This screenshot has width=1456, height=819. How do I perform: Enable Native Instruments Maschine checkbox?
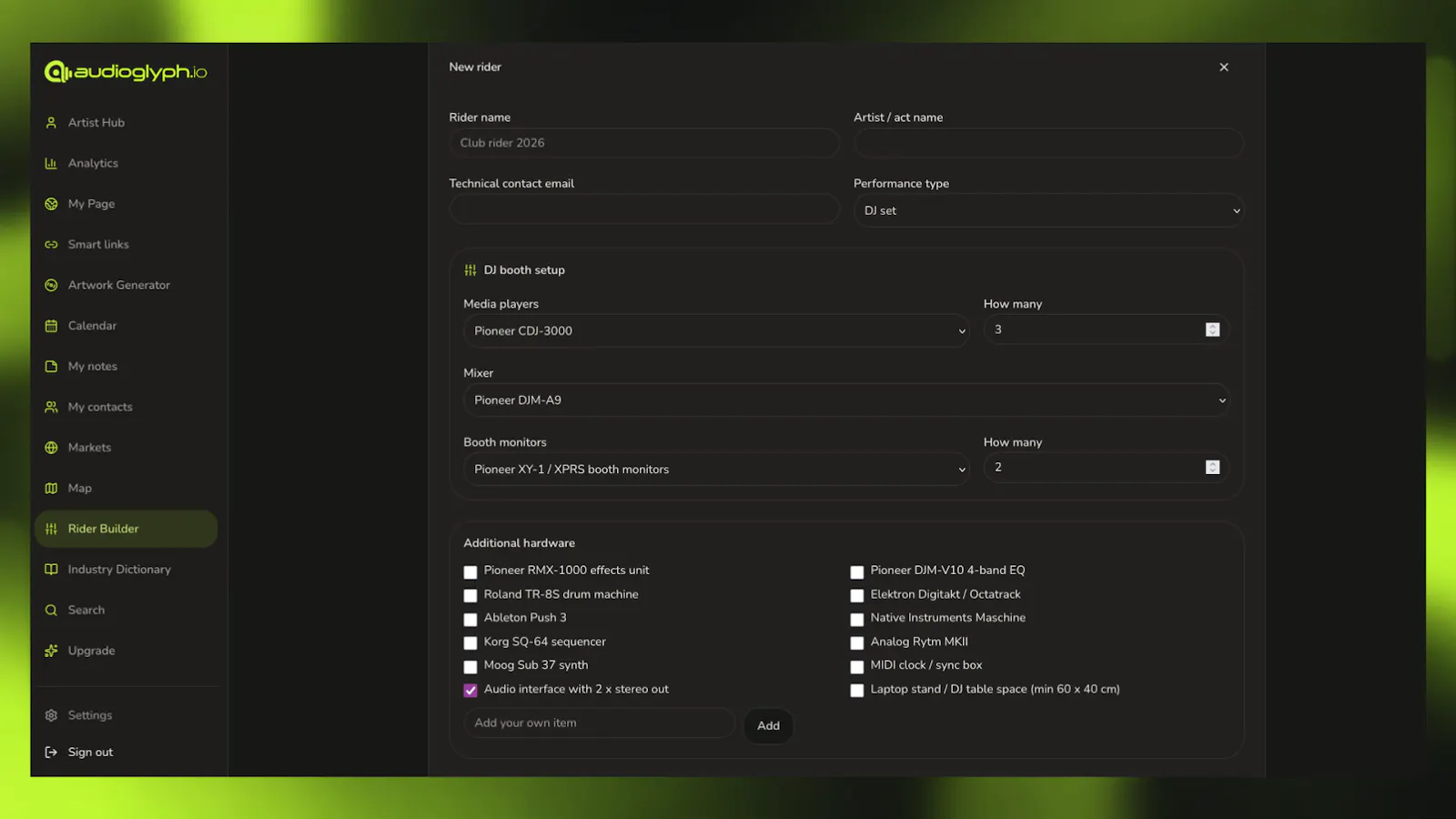point(857,620)
